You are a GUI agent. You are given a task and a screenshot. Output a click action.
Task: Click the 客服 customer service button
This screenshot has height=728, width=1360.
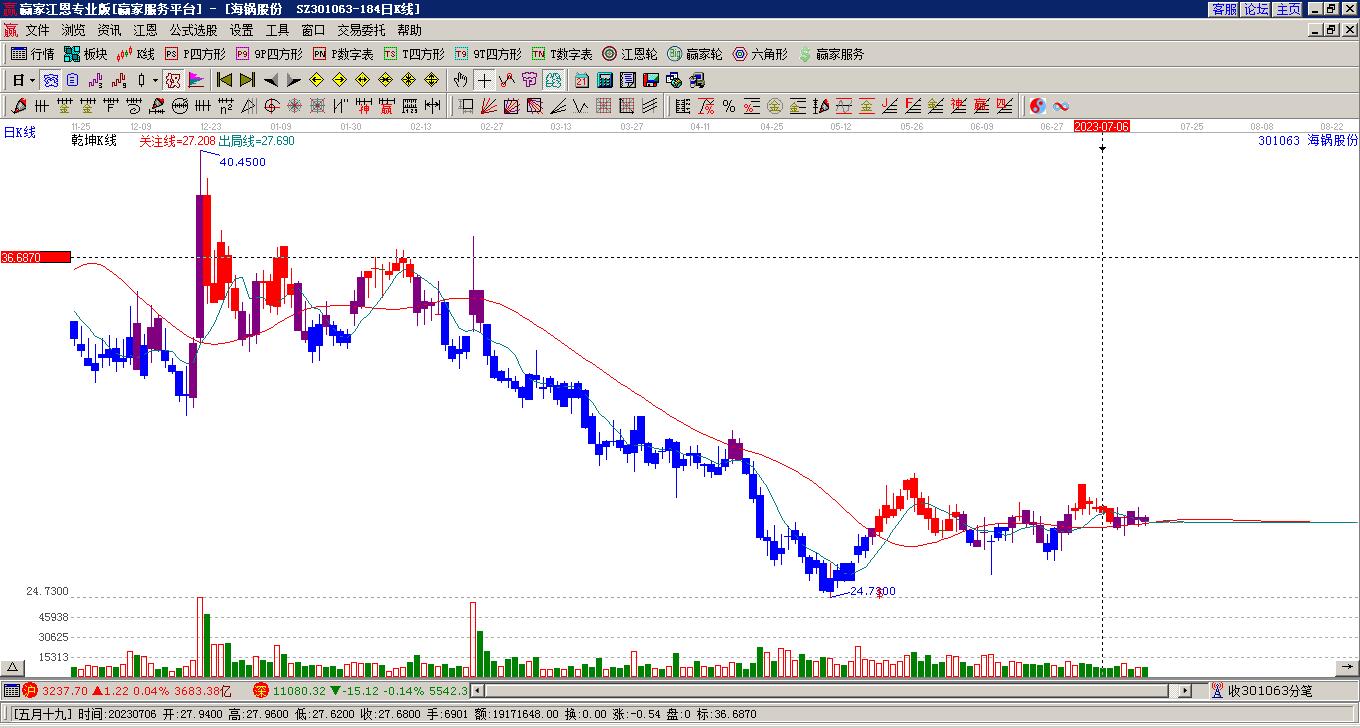(1224, 9)
